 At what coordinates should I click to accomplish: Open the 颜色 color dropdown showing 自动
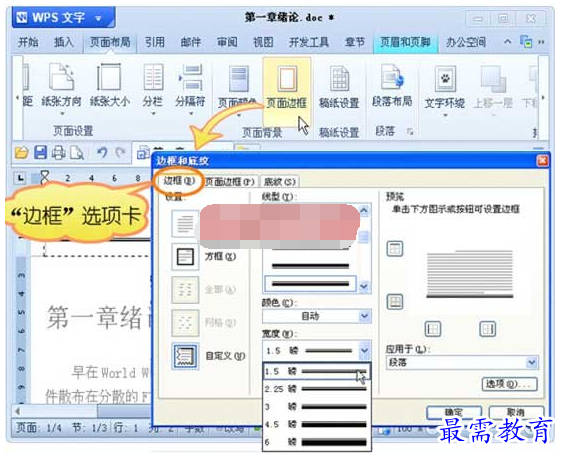[316, 316]
